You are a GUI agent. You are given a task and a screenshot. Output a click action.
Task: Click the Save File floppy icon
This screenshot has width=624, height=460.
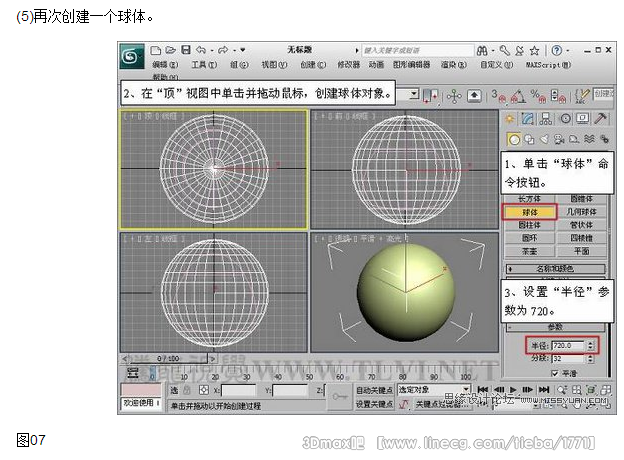186,50
